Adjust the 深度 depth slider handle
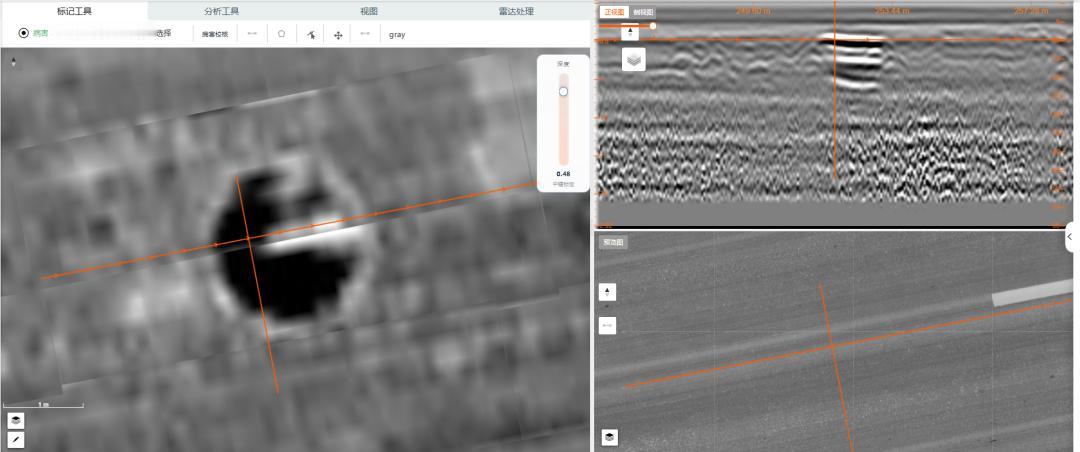The image size is (1080, 452). [563, 92]
